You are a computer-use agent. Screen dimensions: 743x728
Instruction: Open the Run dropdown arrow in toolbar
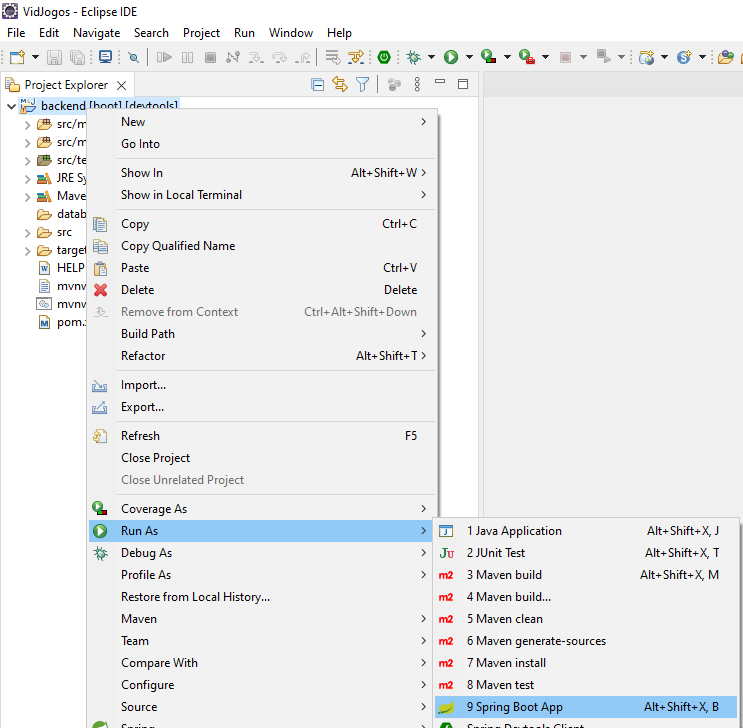(469, 57)
